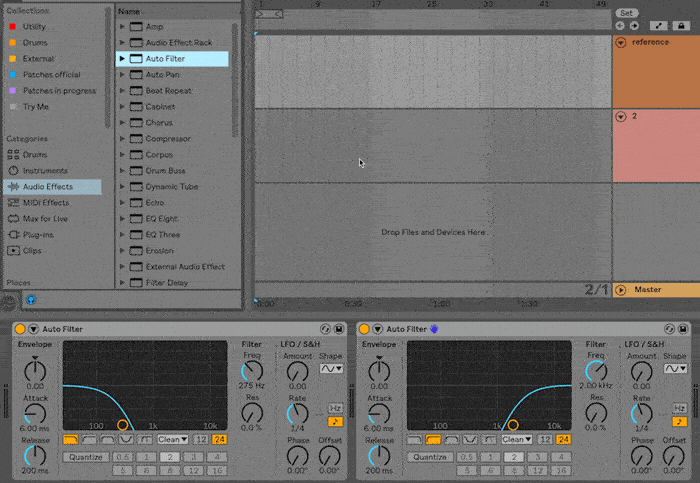700x483 pixels.
Task: Pick quantize value 16 on the 2.00 kHz Auto Filter
Action: click(x=561, y=471)
